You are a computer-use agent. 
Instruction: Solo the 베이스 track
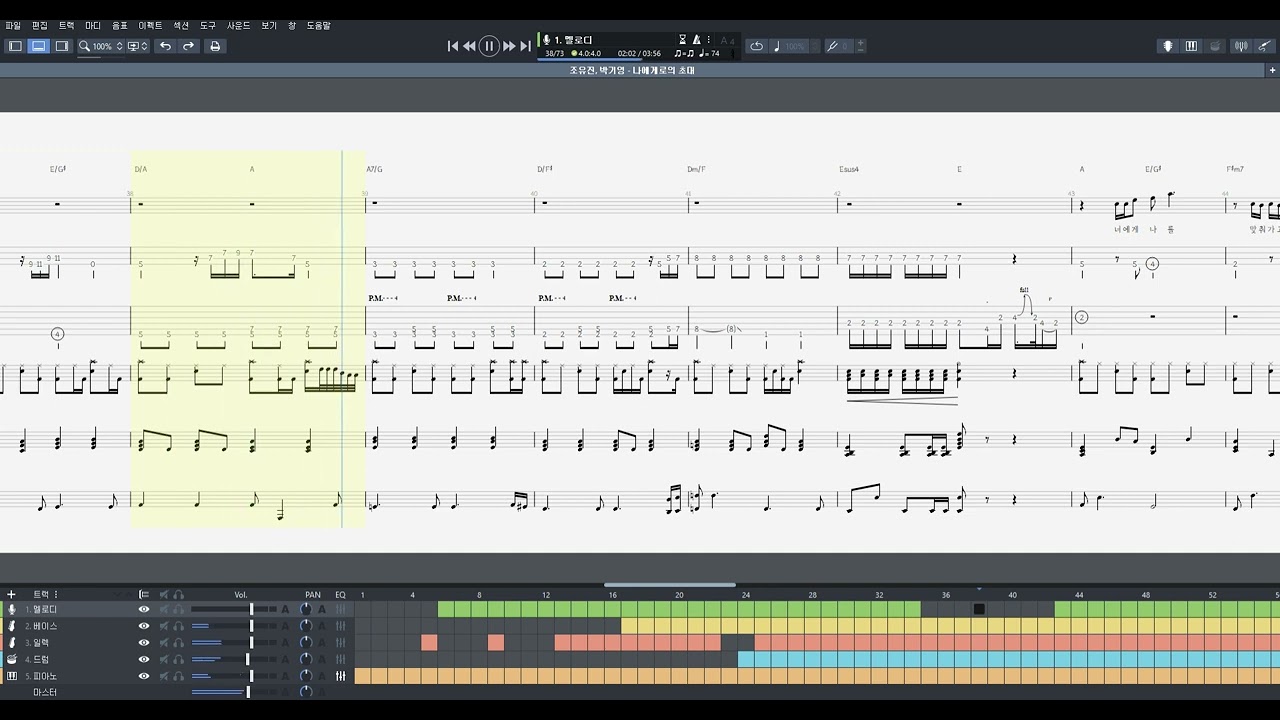[178, 626]
